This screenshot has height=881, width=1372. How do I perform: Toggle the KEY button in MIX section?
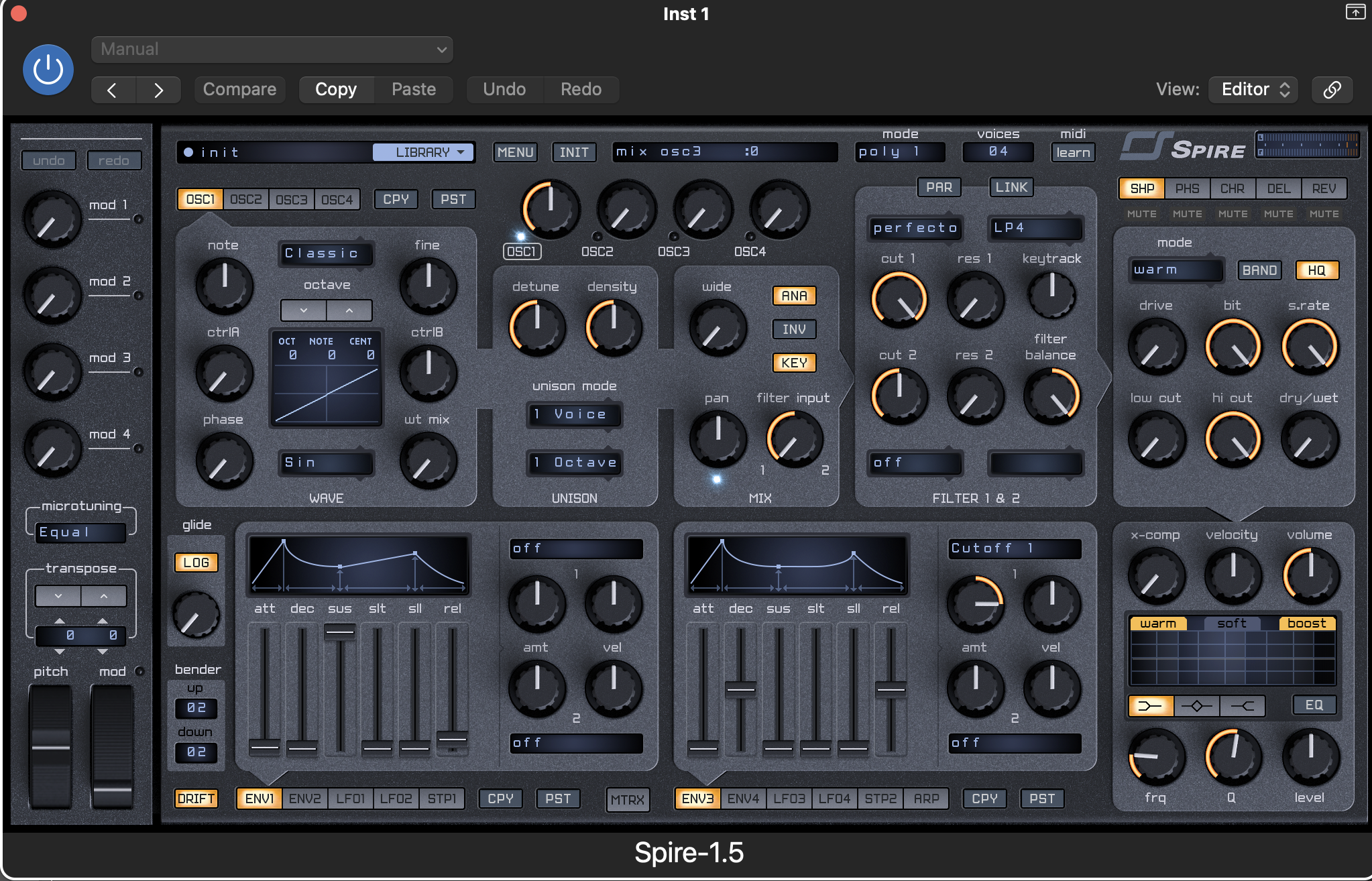794,363
